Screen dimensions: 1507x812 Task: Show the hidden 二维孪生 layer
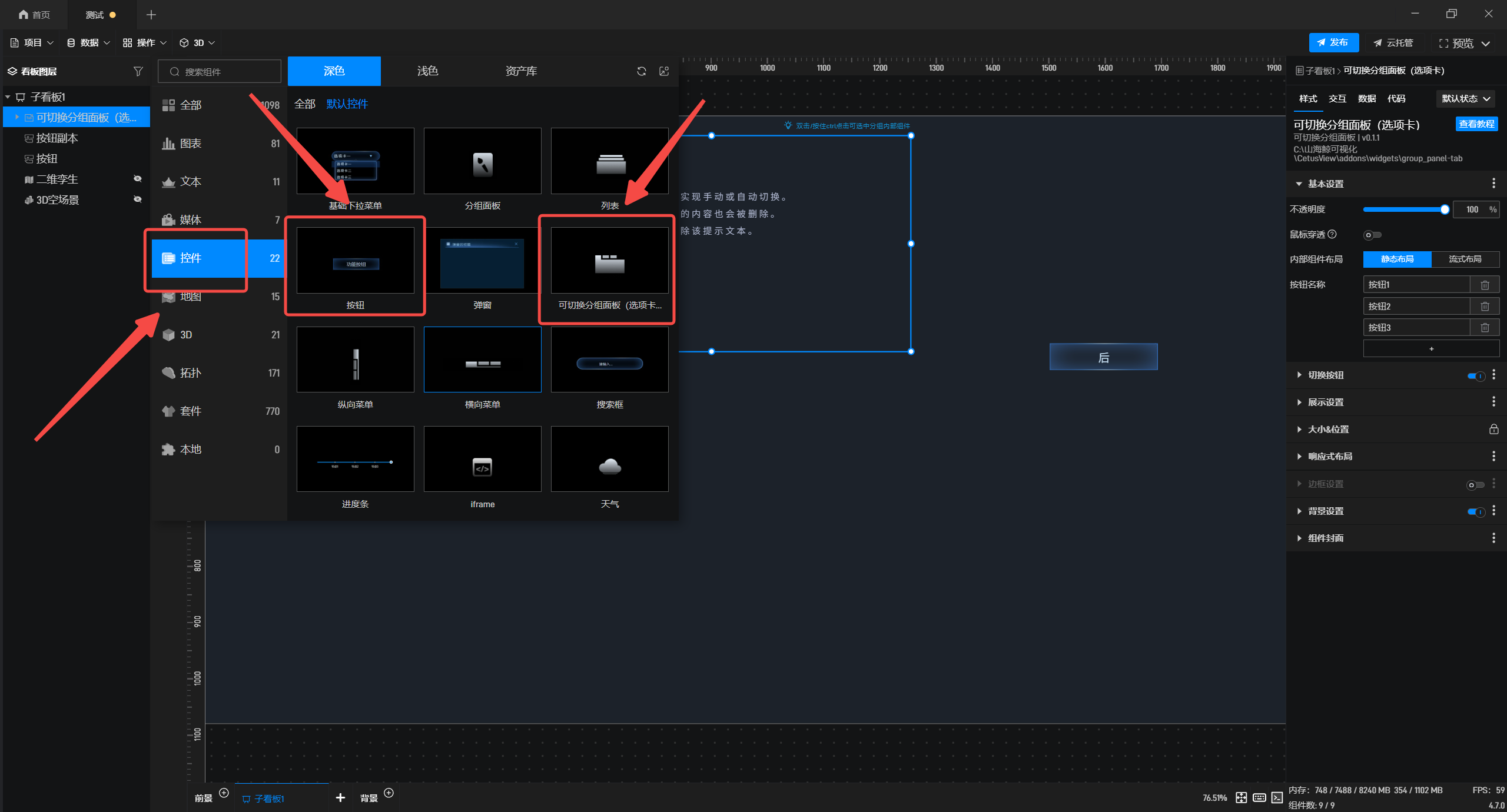tap(137, 179)
